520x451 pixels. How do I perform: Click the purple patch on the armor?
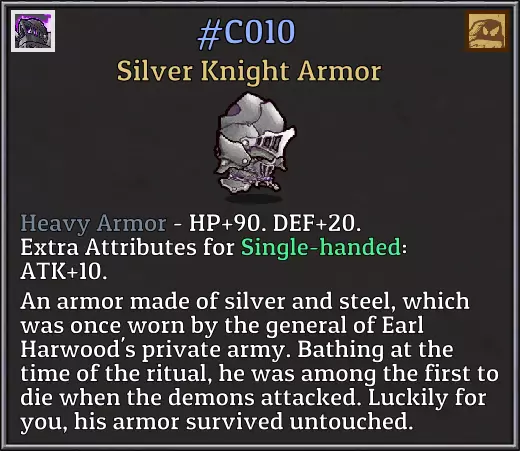235,109
